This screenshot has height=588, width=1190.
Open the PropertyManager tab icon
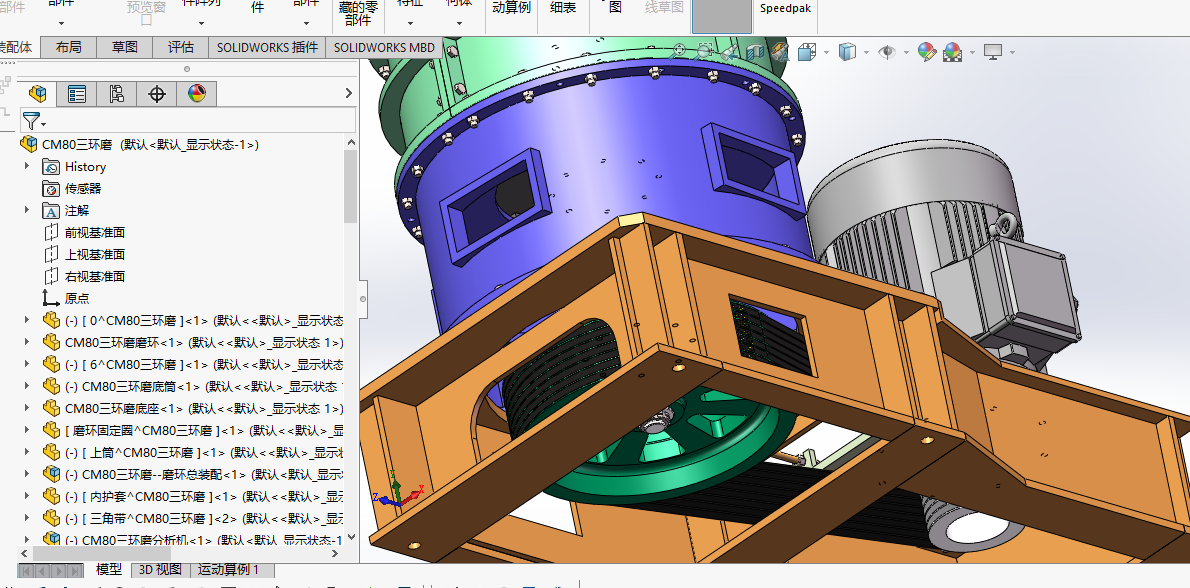(77, 93)
